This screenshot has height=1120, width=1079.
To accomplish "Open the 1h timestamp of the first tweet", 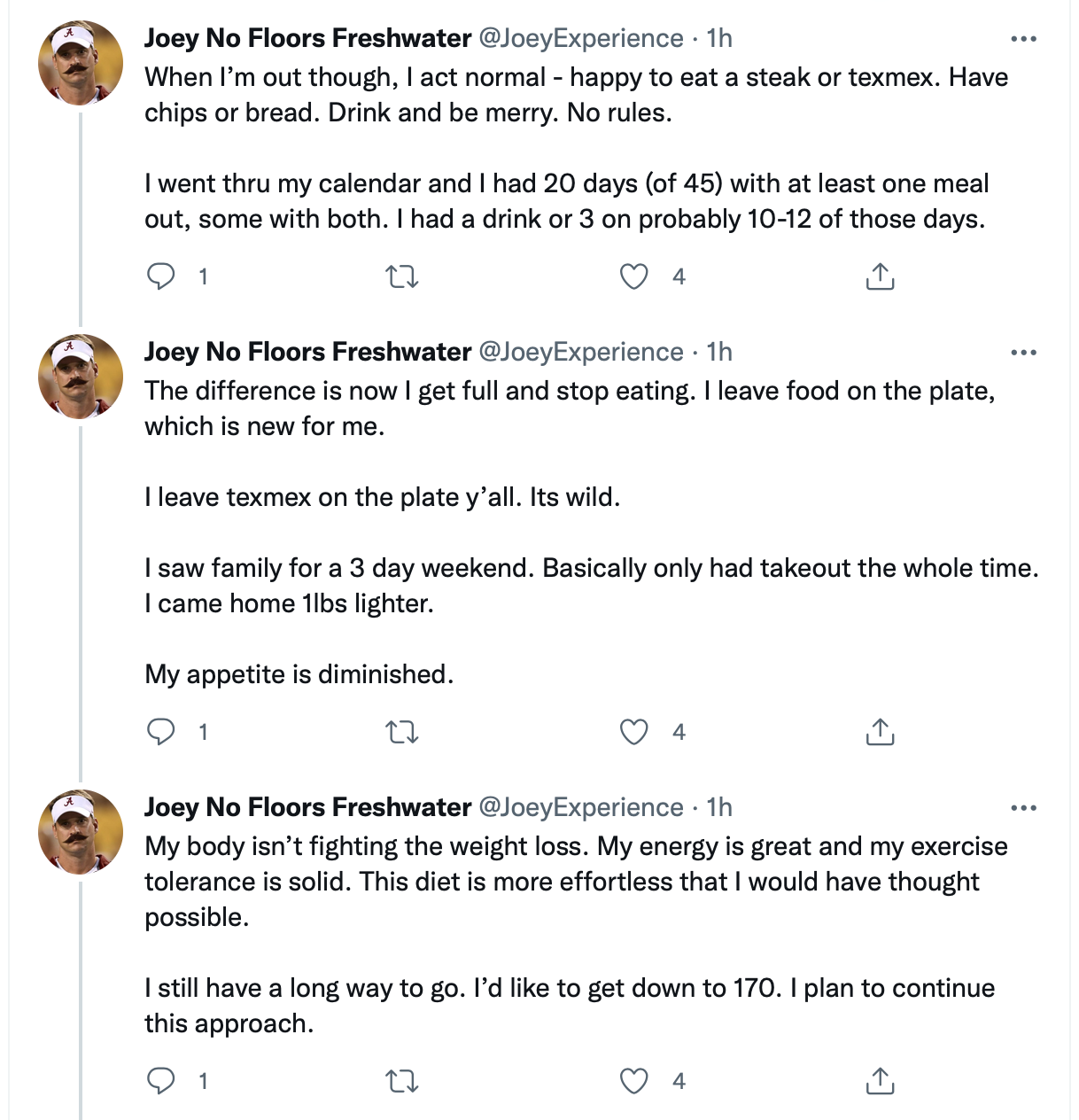I will [719, 39].
